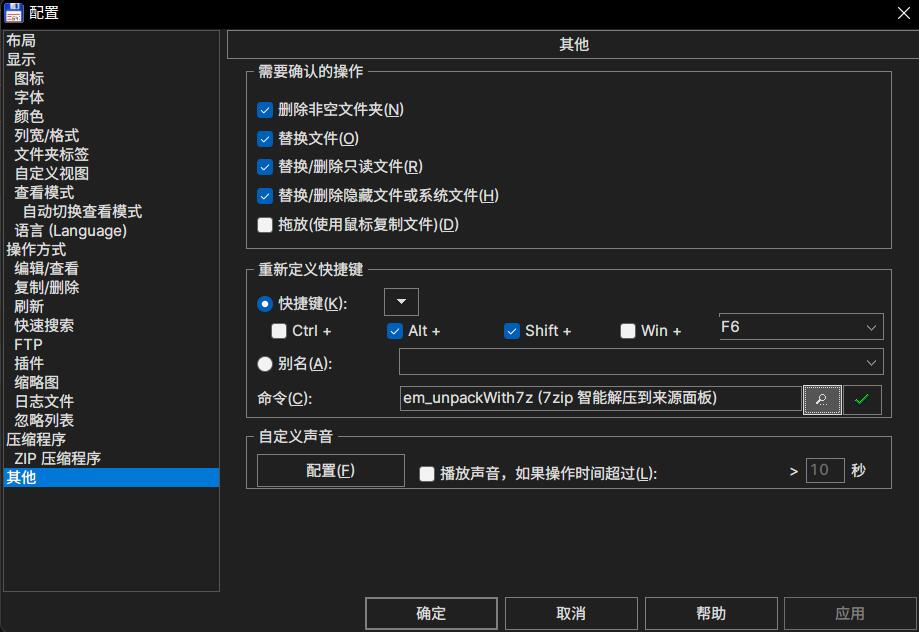Click the green checkmark confirm icon
919x632 pixels.
coord(862,399)
